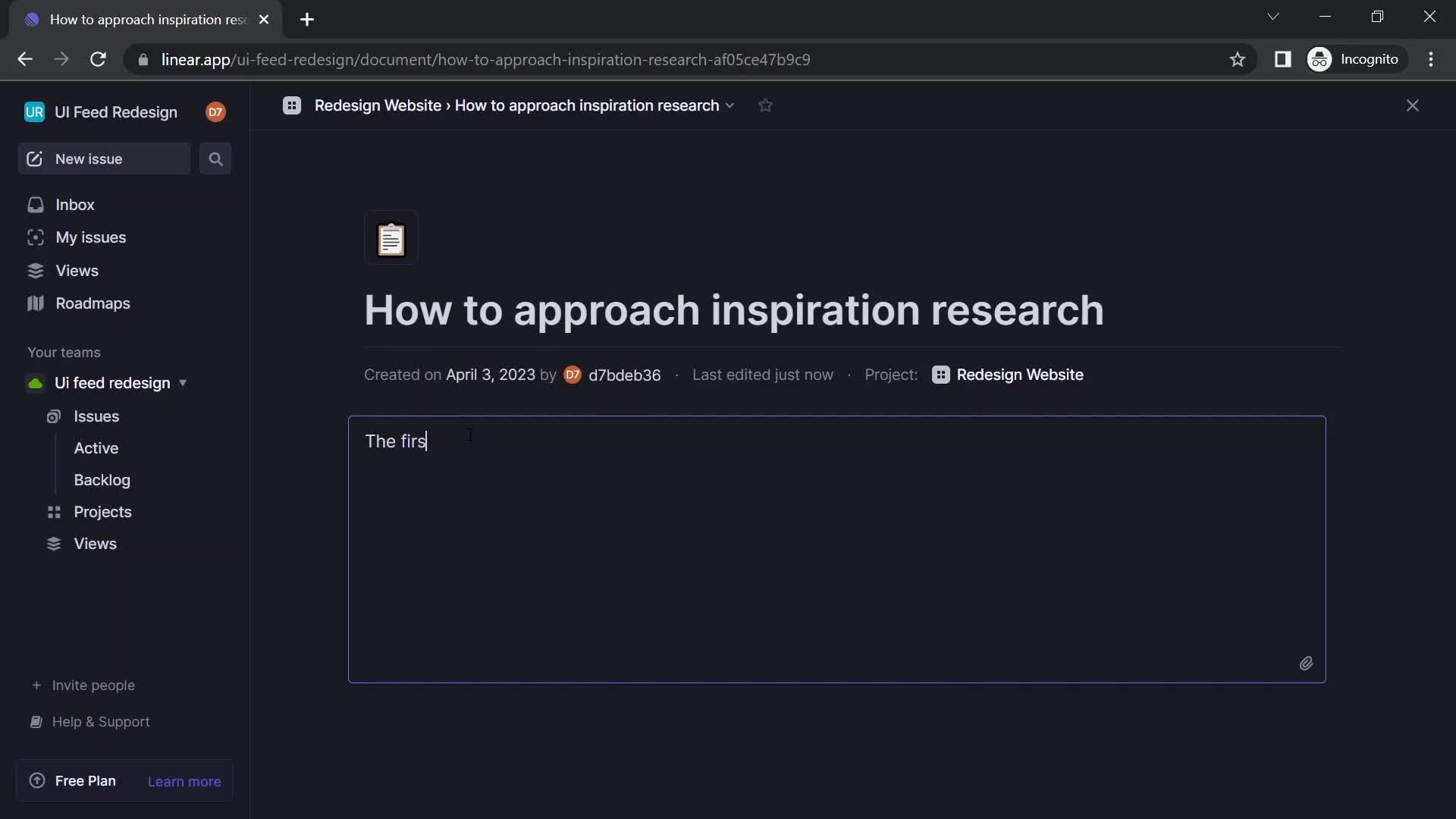Viewport: 1456px width, 819px height.
Task: Expand the Issues section in sidebar
Action: tap(96, 416)
